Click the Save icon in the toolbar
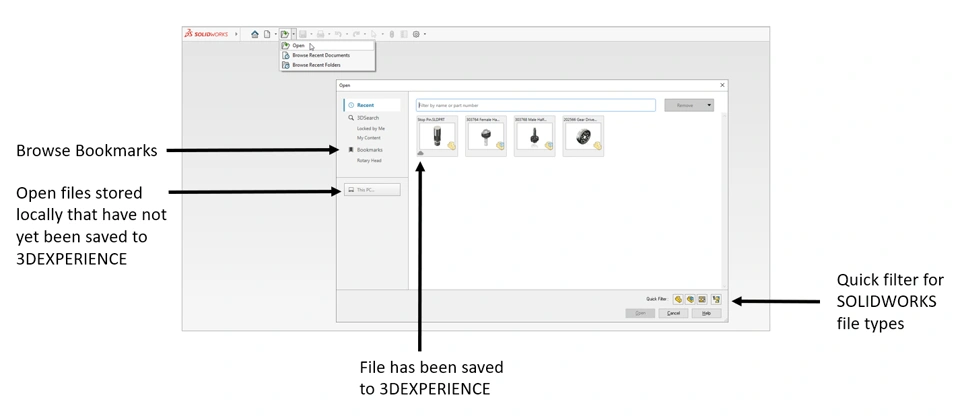Viewport: 960px width, 416px height. click(x=302, y=34)
